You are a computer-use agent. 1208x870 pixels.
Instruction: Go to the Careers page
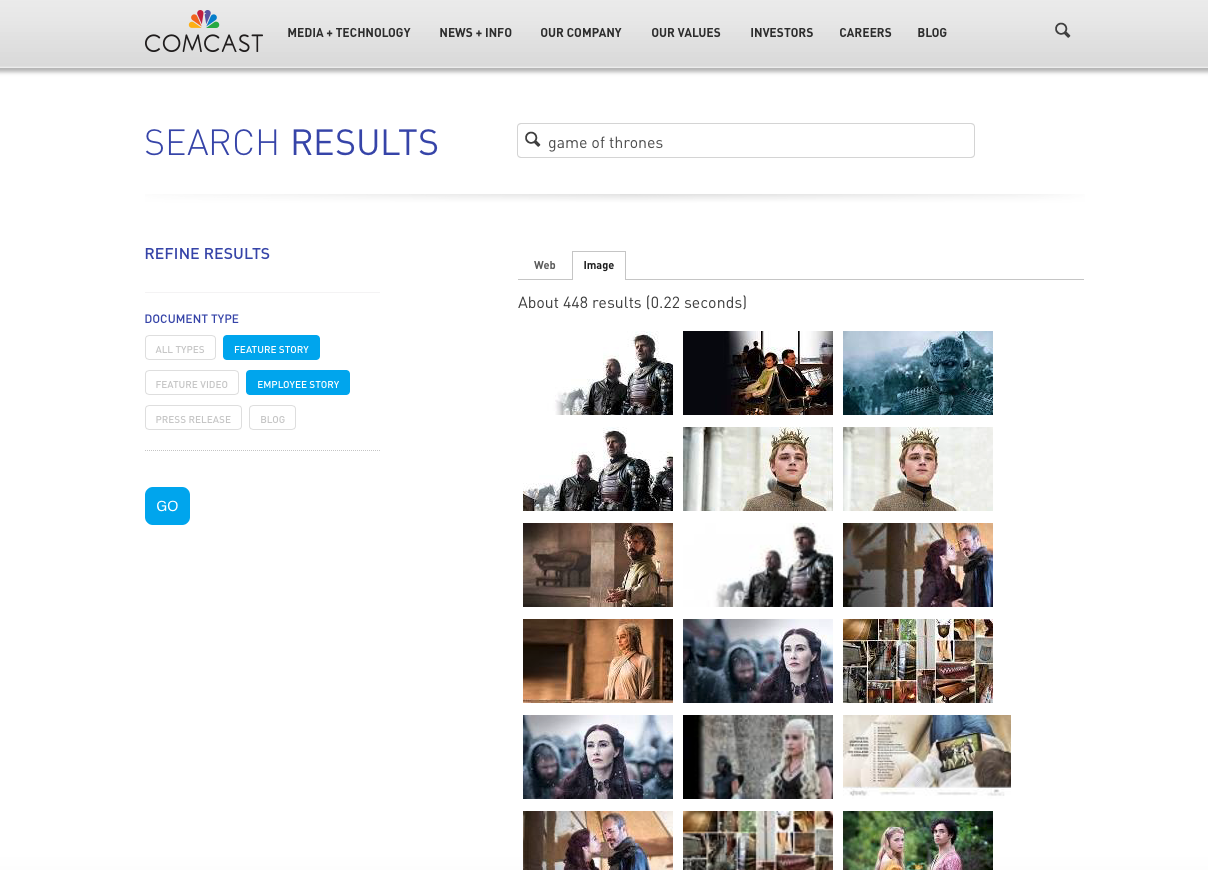click(x=865, y=33)
